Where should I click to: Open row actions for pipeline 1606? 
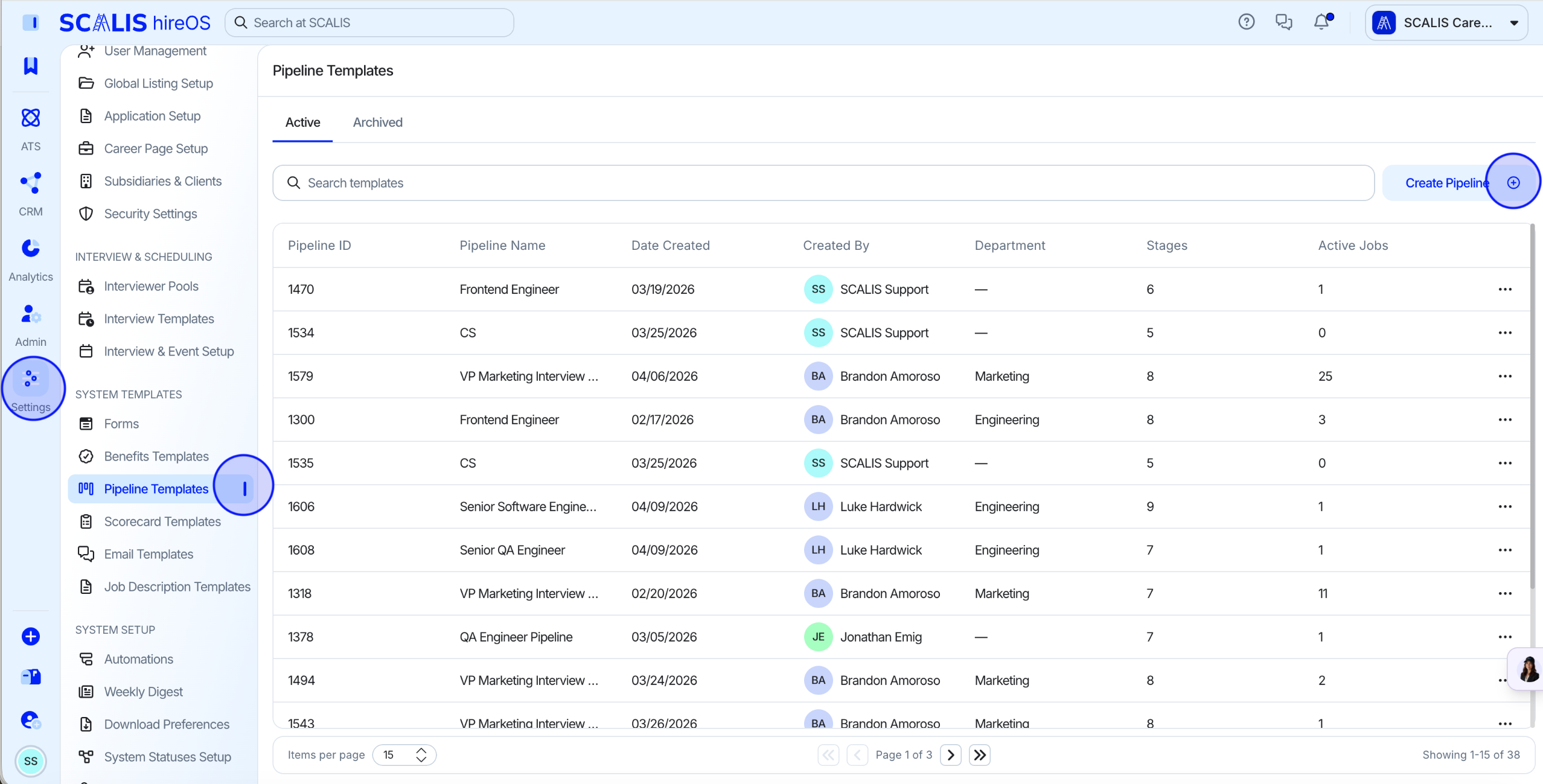[1505, 506]
